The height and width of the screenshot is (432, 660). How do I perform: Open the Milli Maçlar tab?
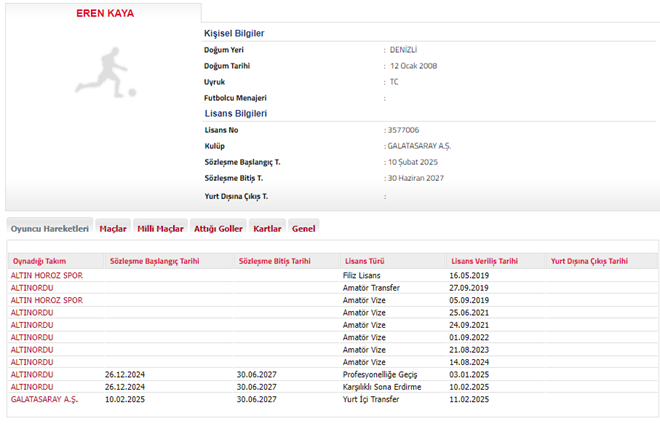tap(159, 228)
